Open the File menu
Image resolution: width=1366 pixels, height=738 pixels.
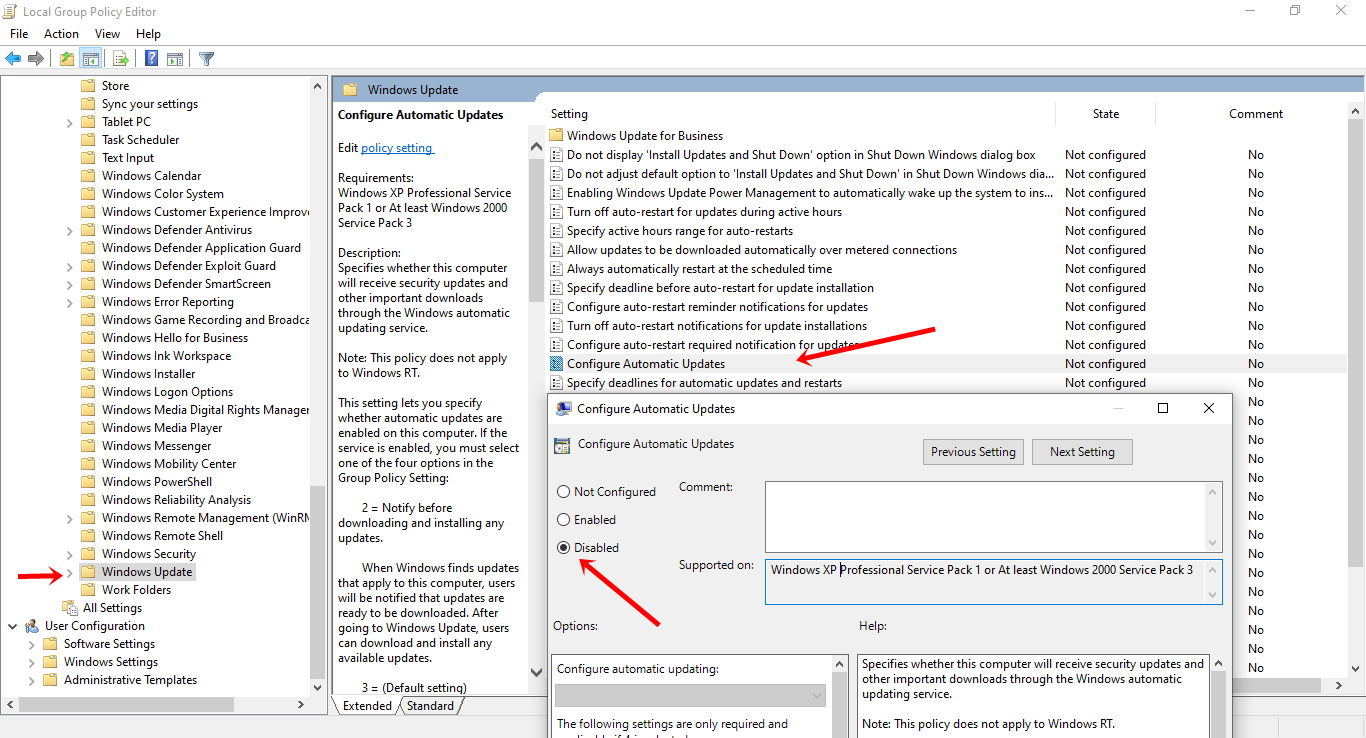19,34
